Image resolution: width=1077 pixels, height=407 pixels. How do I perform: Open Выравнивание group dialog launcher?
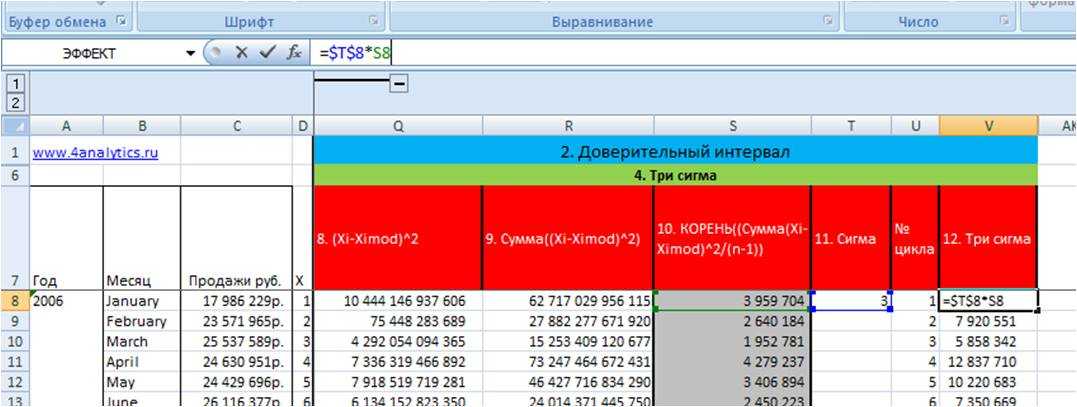click(828, 21)
